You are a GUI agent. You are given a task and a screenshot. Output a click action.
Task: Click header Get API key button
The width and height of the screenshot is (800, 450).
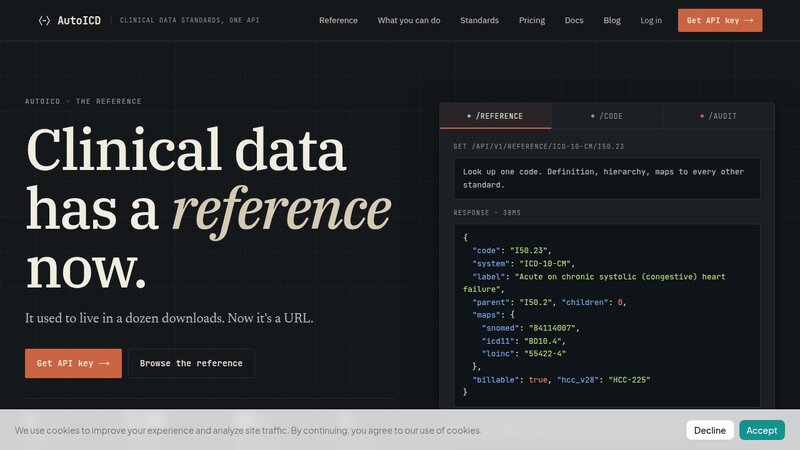720,20
